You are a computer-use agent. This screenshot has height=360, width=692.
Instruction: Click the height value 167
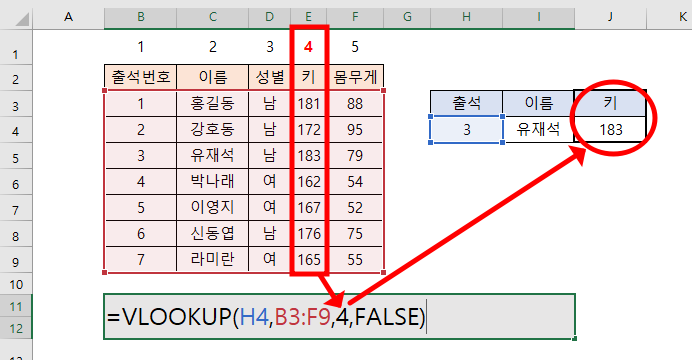pos(308,208)
